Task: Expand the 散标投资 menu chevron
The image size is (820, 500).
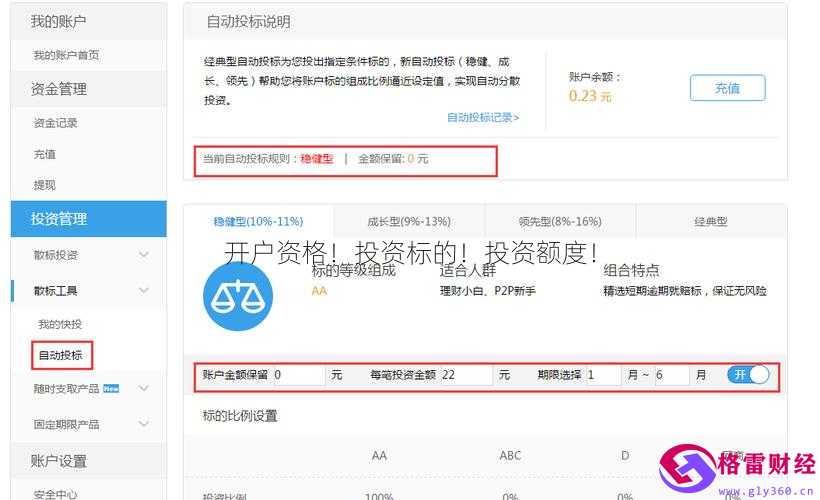Action: (144, 255)
